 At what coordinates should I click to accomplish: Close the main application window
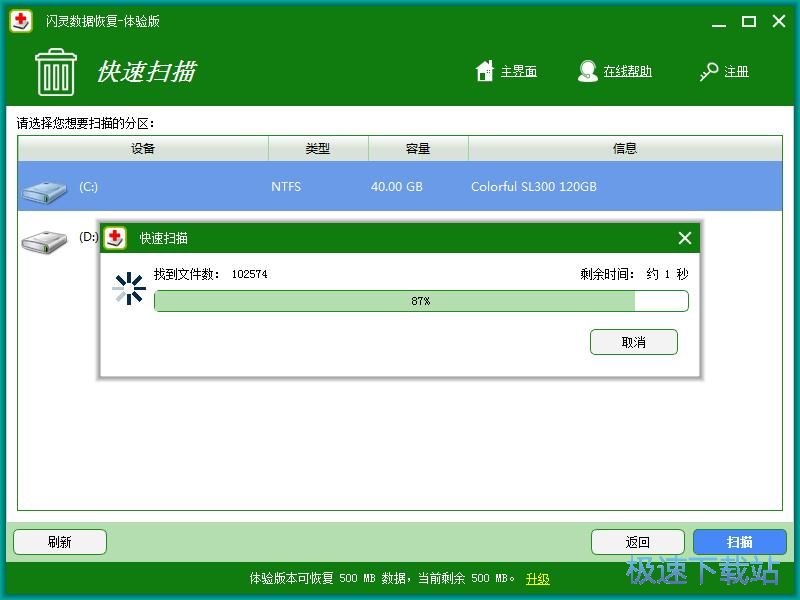coord(779,21)
